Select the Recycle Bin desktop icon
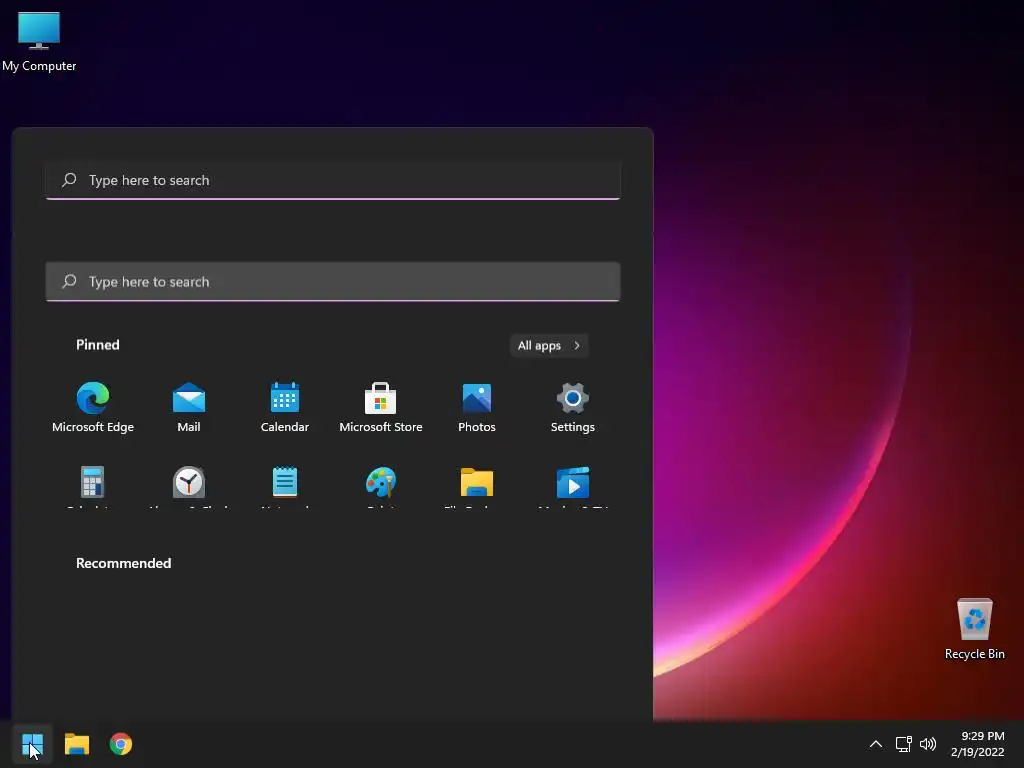 point(974,629)
